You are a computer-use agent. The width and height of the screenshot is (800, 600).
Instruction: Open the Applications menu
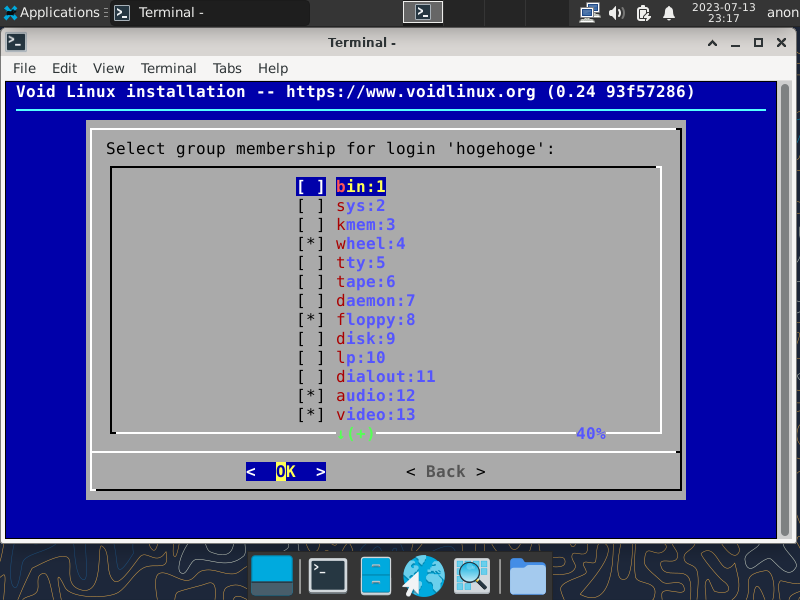click(x=52, y=12)
